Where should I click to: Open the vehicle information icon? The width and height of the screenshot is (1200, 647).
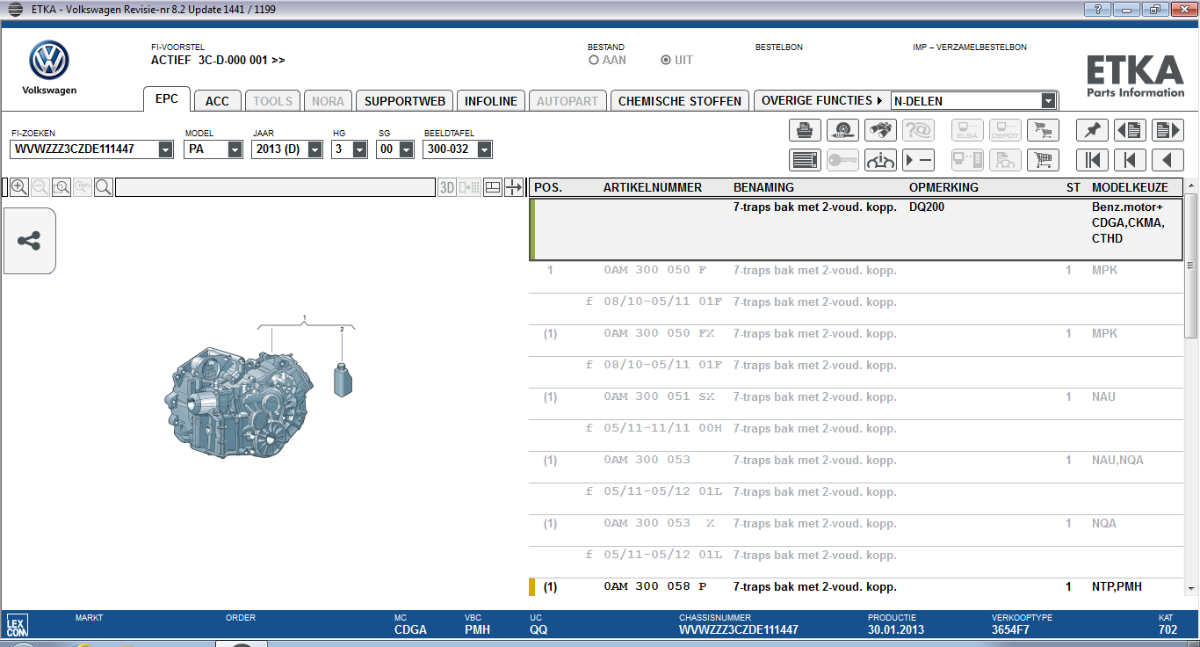click(x=881, y=160)
